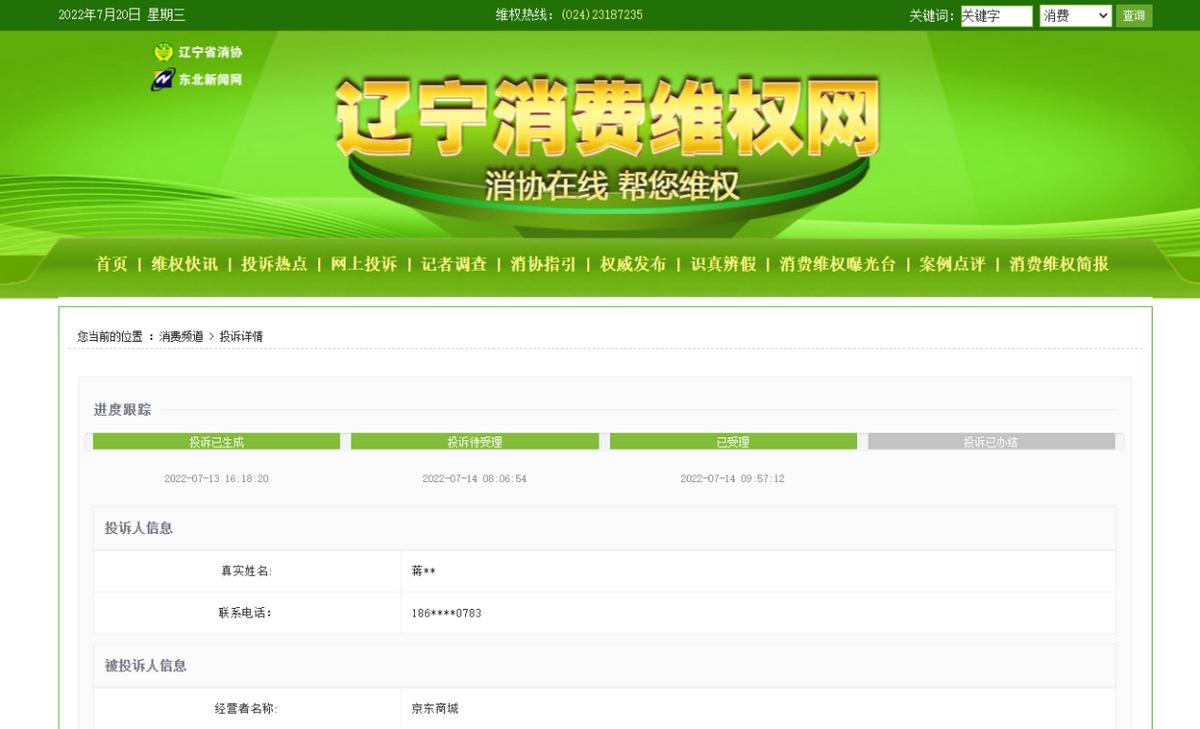Open the 记者调查 section
Screen dimensions: 1200x729
pyautogui.click(x=456, y=265)
